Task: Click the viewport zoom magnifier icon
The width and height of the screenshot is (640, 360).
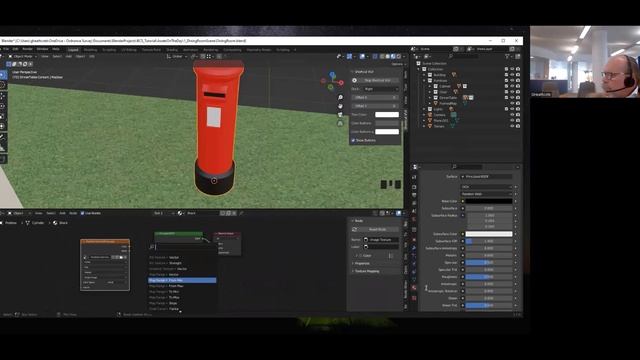Action: click(340, 98)
